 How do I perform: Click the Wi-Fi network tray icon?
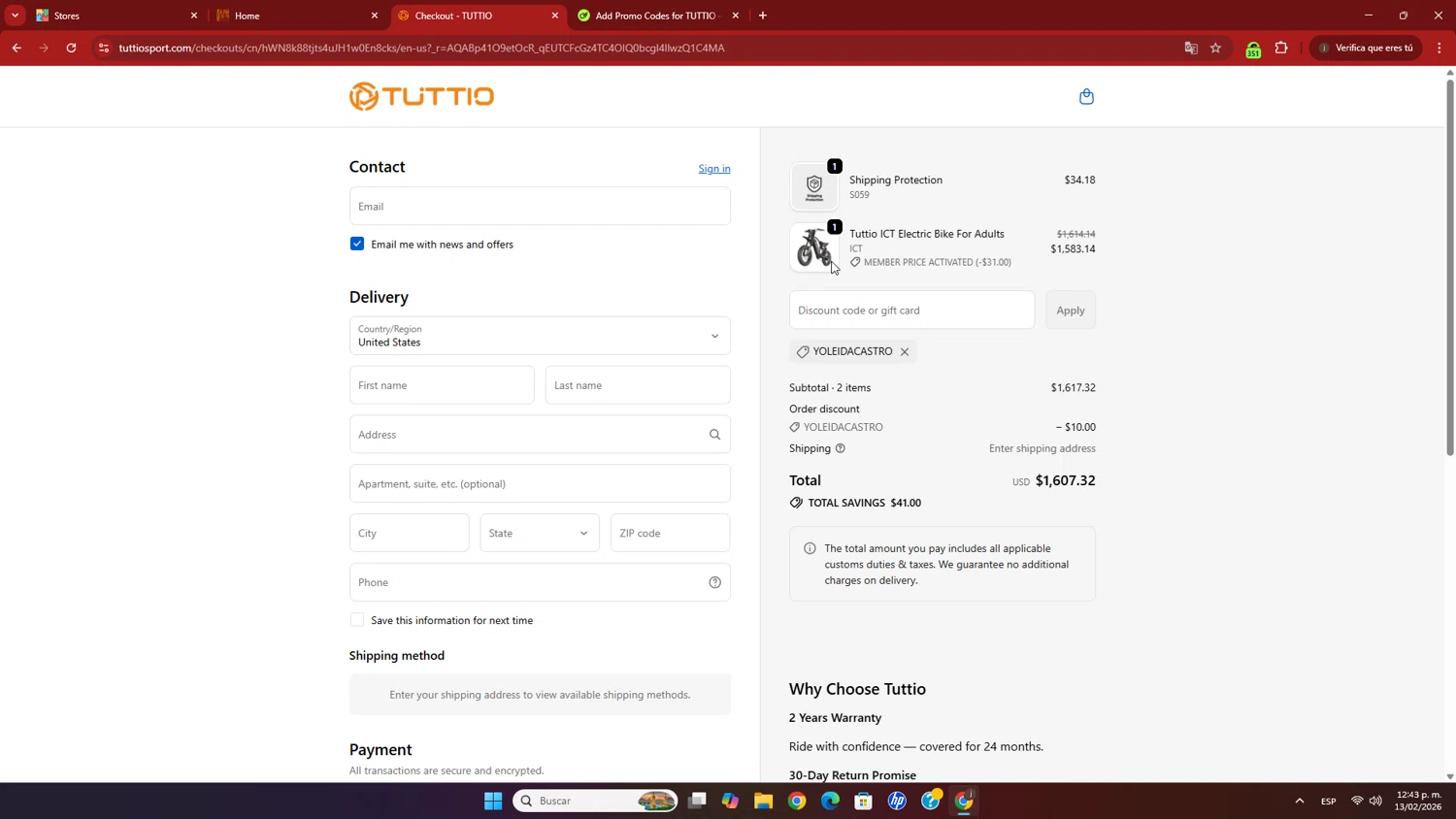[1357, 801]
